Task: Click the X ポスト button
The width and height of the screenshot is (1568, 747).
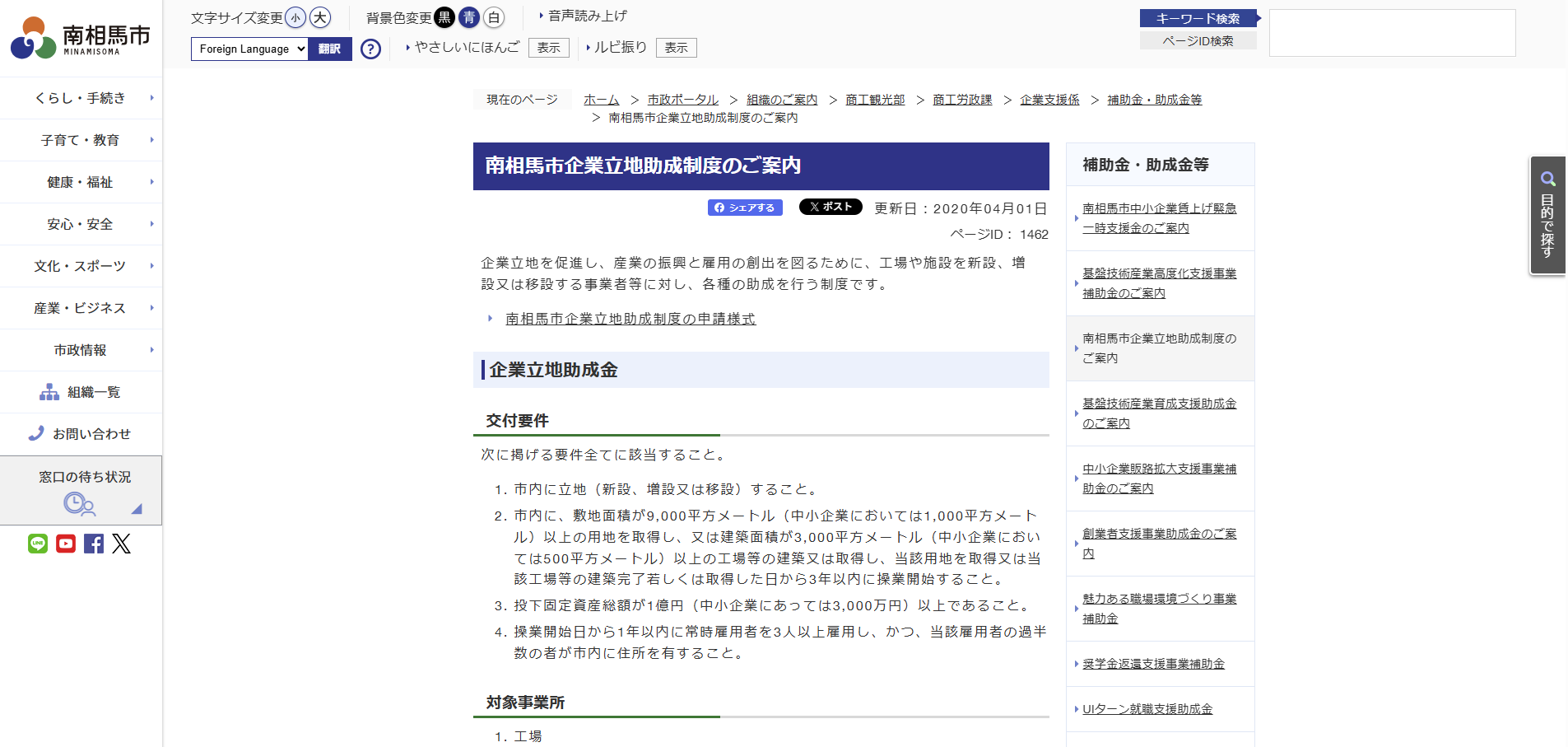Action: pyautogui.click(x=831, y=207)
